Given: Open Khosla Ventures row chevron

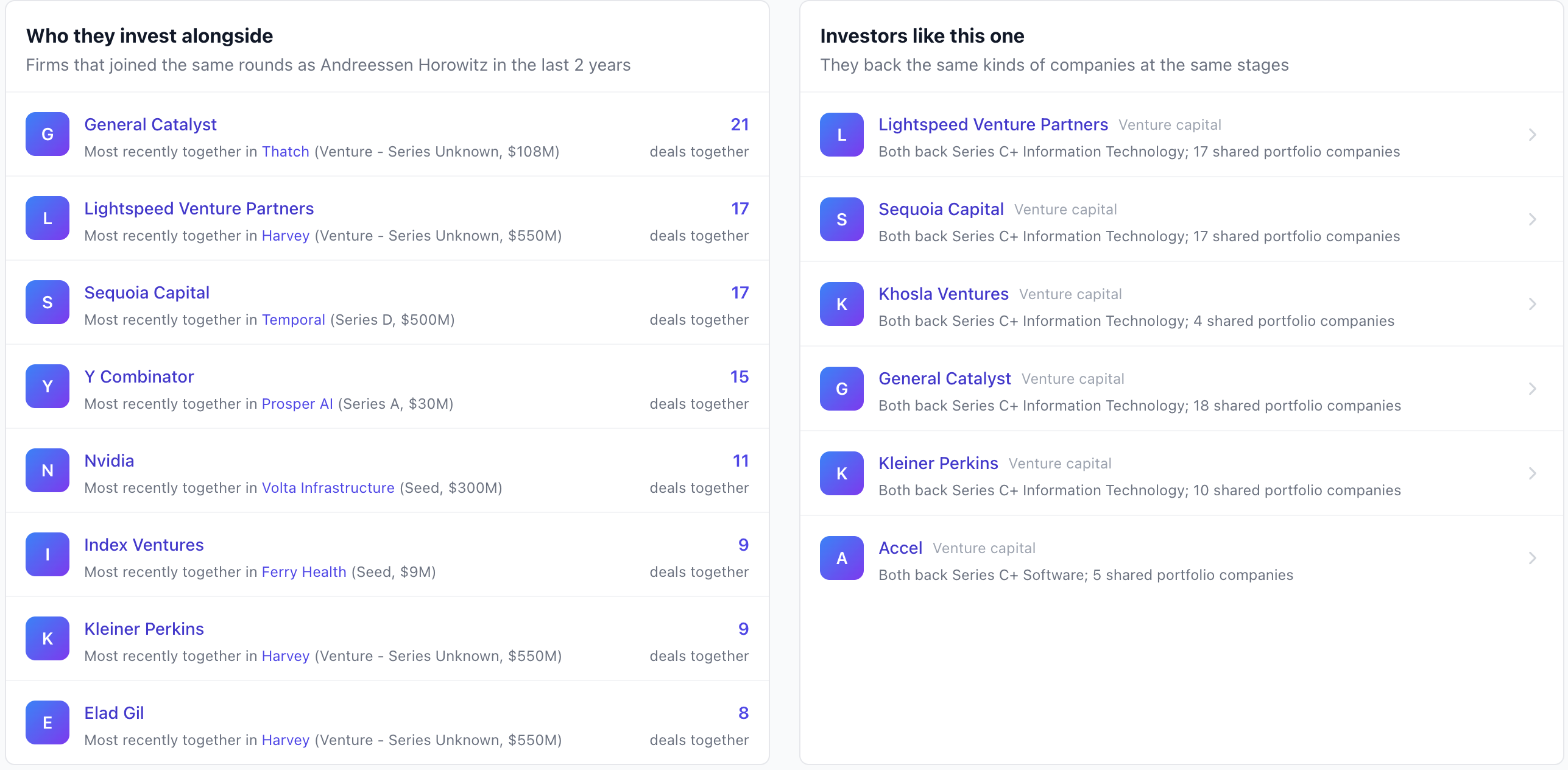Looking at the screenshot, I should 1532,304.
